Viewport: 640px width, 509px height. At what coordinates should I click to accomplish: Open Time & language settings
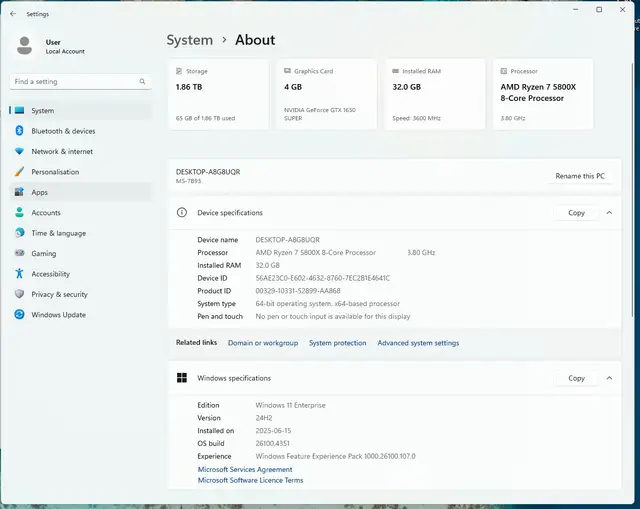tap(59, 233)
